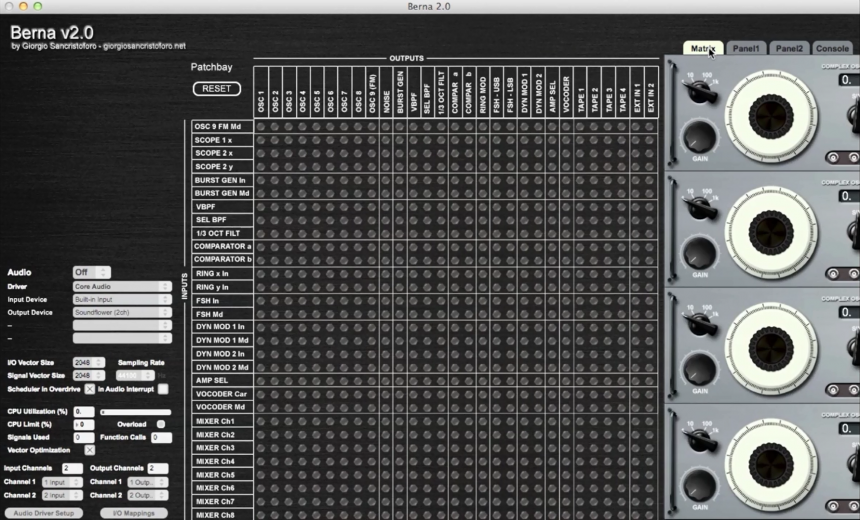Patch OSC 1 output to OSC 9 FM Md pin
860x520 pixels.
(x=261, y=127)
